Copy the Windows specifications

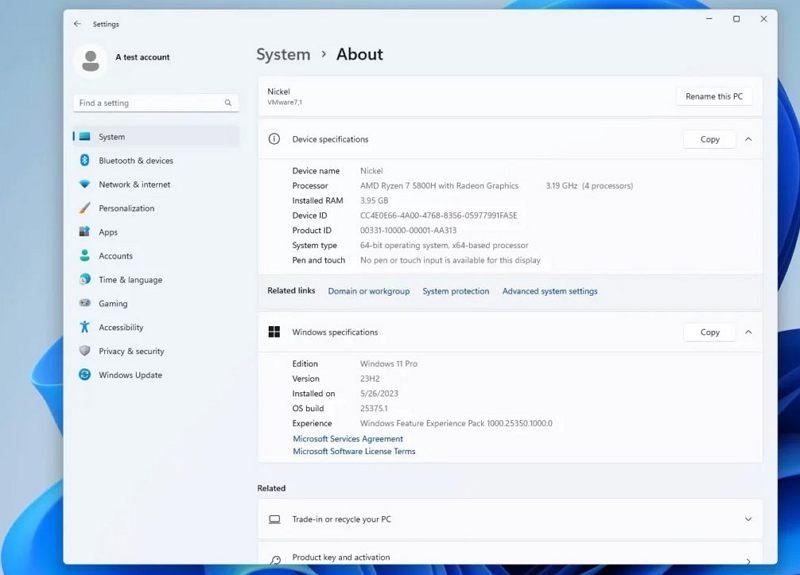[x=710, y=332]
